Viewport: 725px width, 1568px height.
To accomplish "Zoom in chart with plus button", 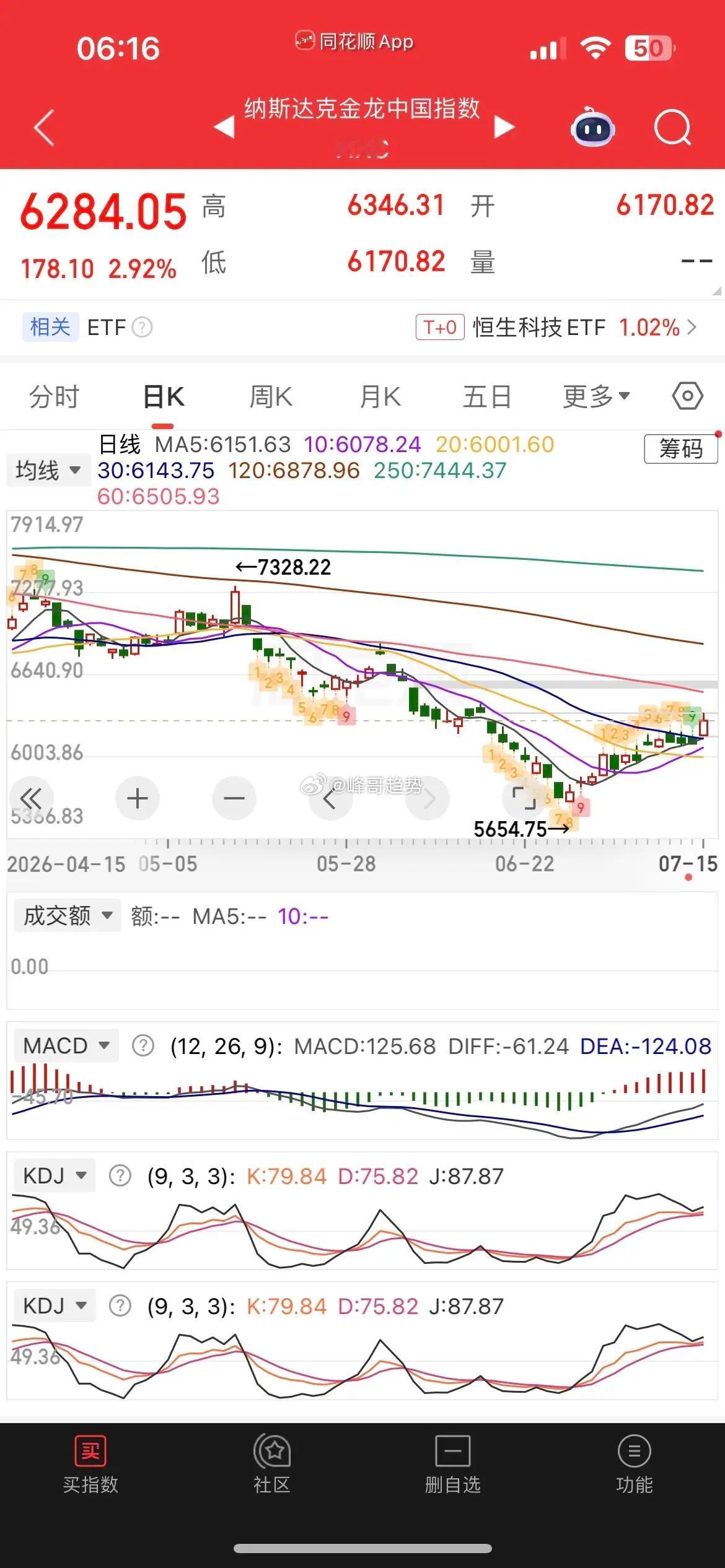I will (137, 798).
